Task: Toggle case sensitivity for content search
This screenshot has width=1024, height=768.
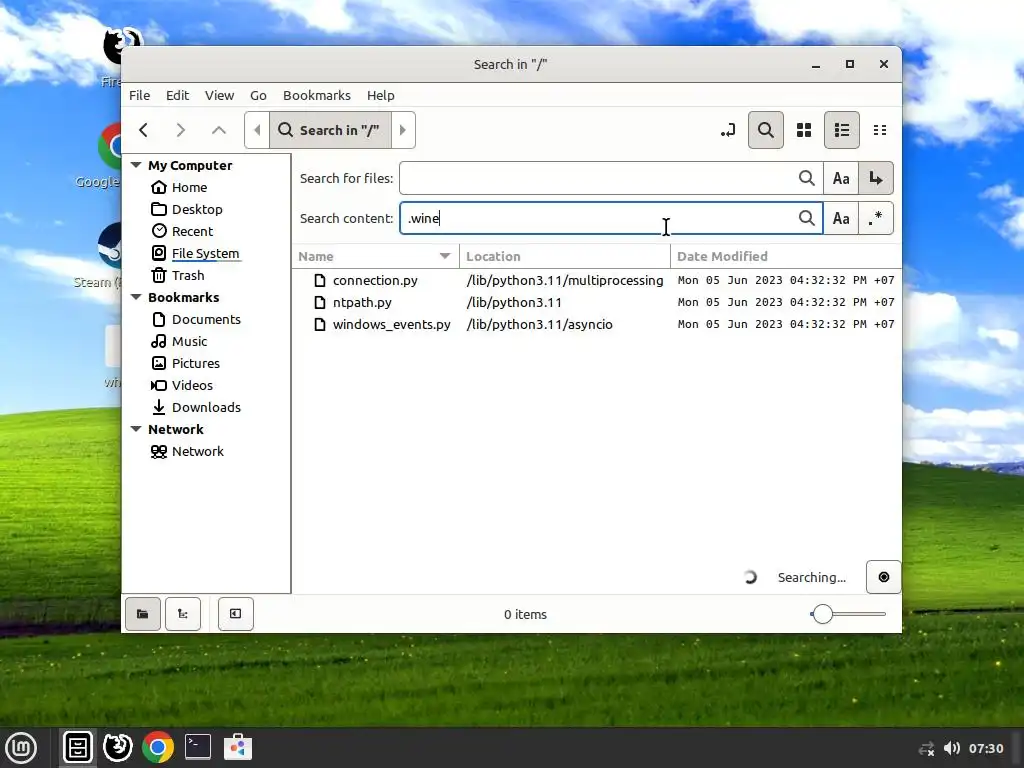Action: point(841,218)
